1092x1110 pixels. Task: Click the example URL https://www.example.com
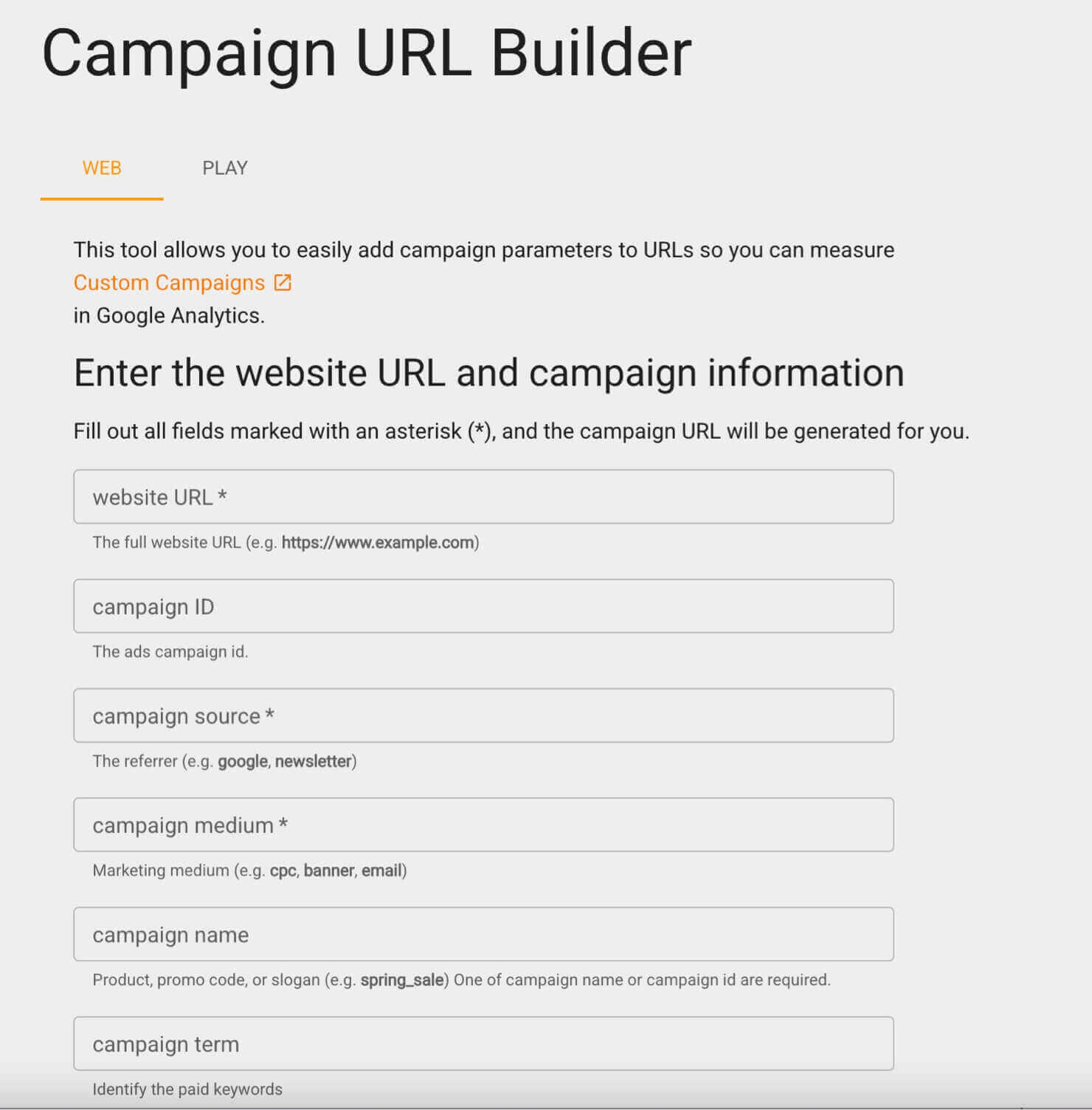pyautogui.click(x=379, y=542)
